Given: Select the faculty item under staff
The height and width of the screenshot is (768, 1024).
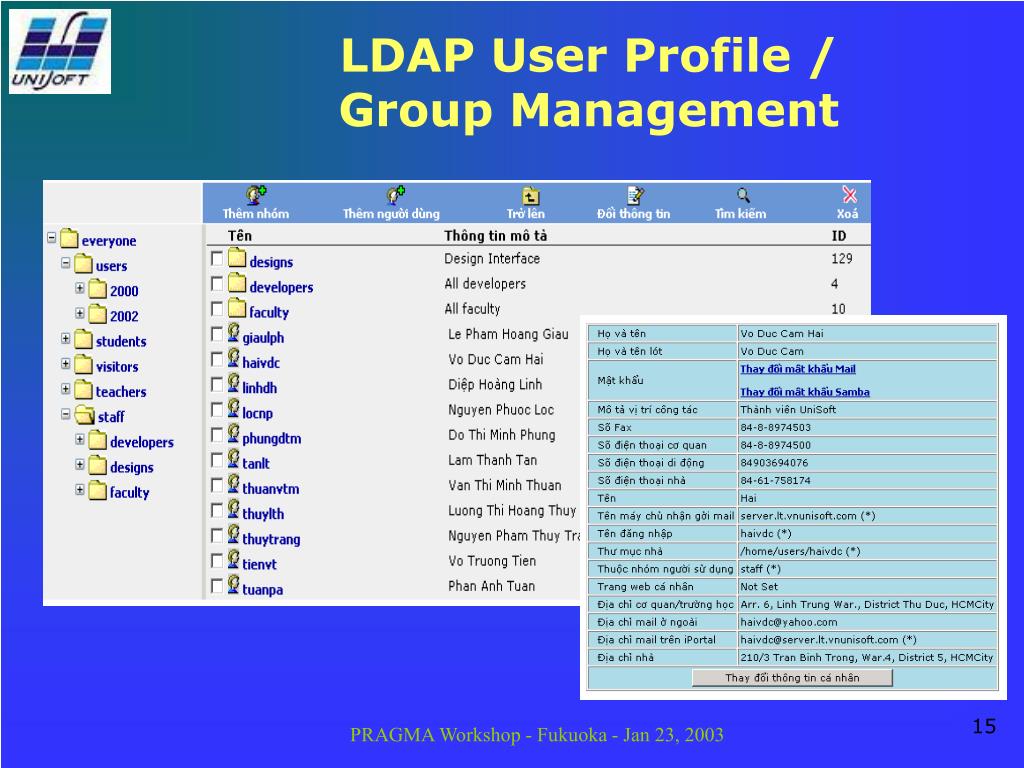Looking at the screenshot, I should (129, 492).
